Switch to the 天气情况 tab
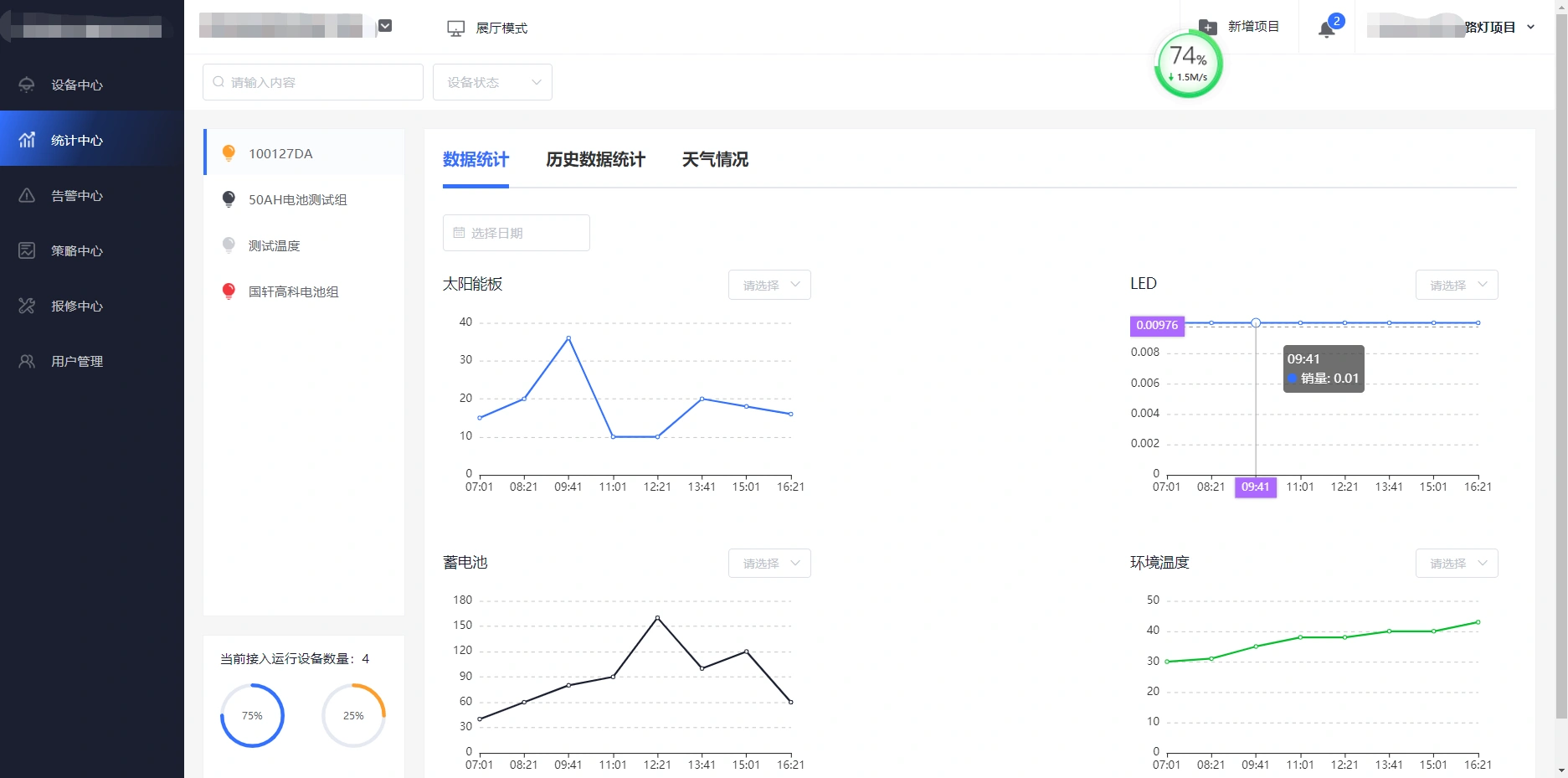The height and width of the screenshot is (778, 1568). click(715, 159)
